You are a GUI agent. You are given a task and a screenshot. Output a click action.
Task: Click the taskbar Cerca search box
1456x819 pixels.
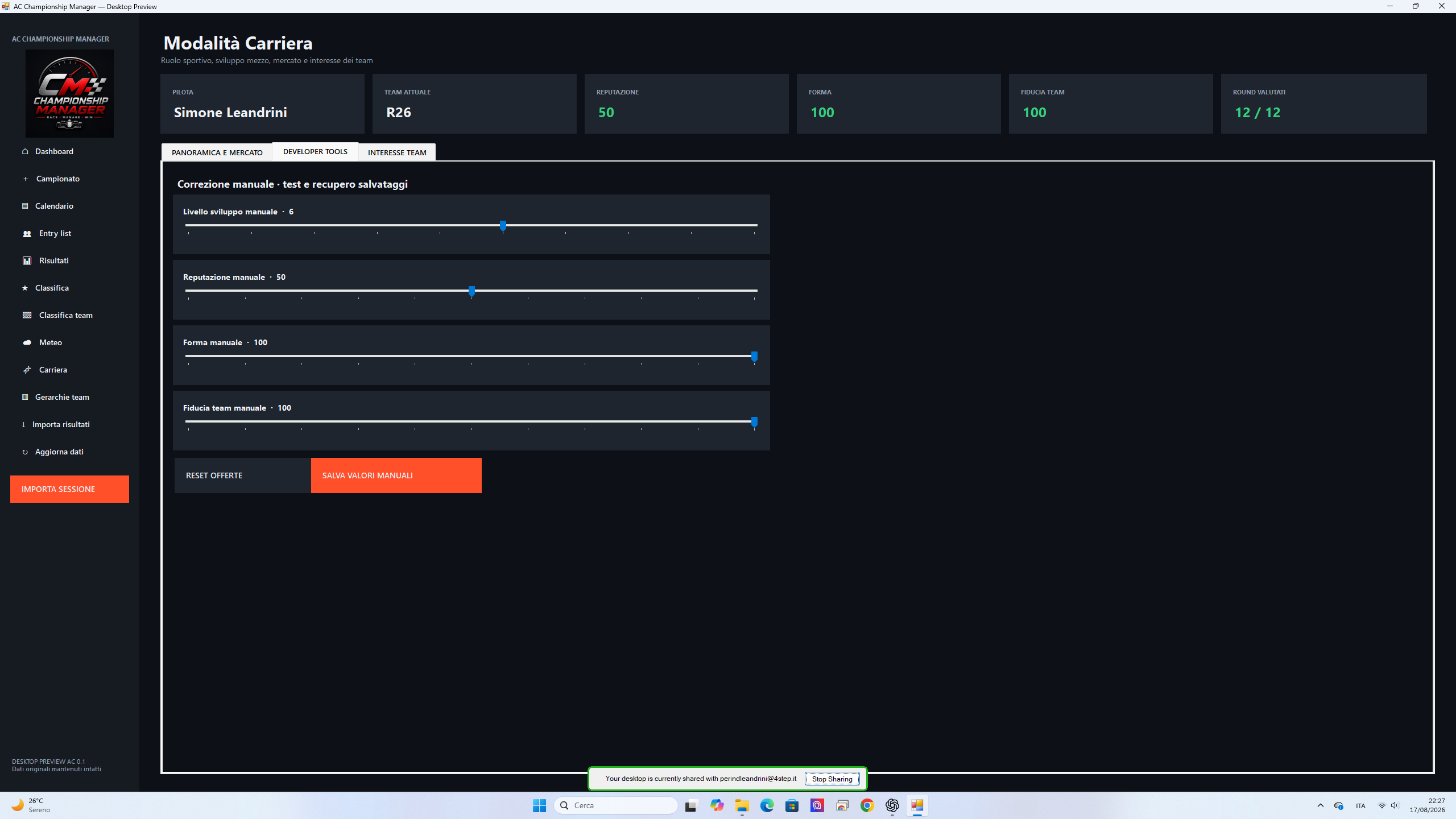616,805
